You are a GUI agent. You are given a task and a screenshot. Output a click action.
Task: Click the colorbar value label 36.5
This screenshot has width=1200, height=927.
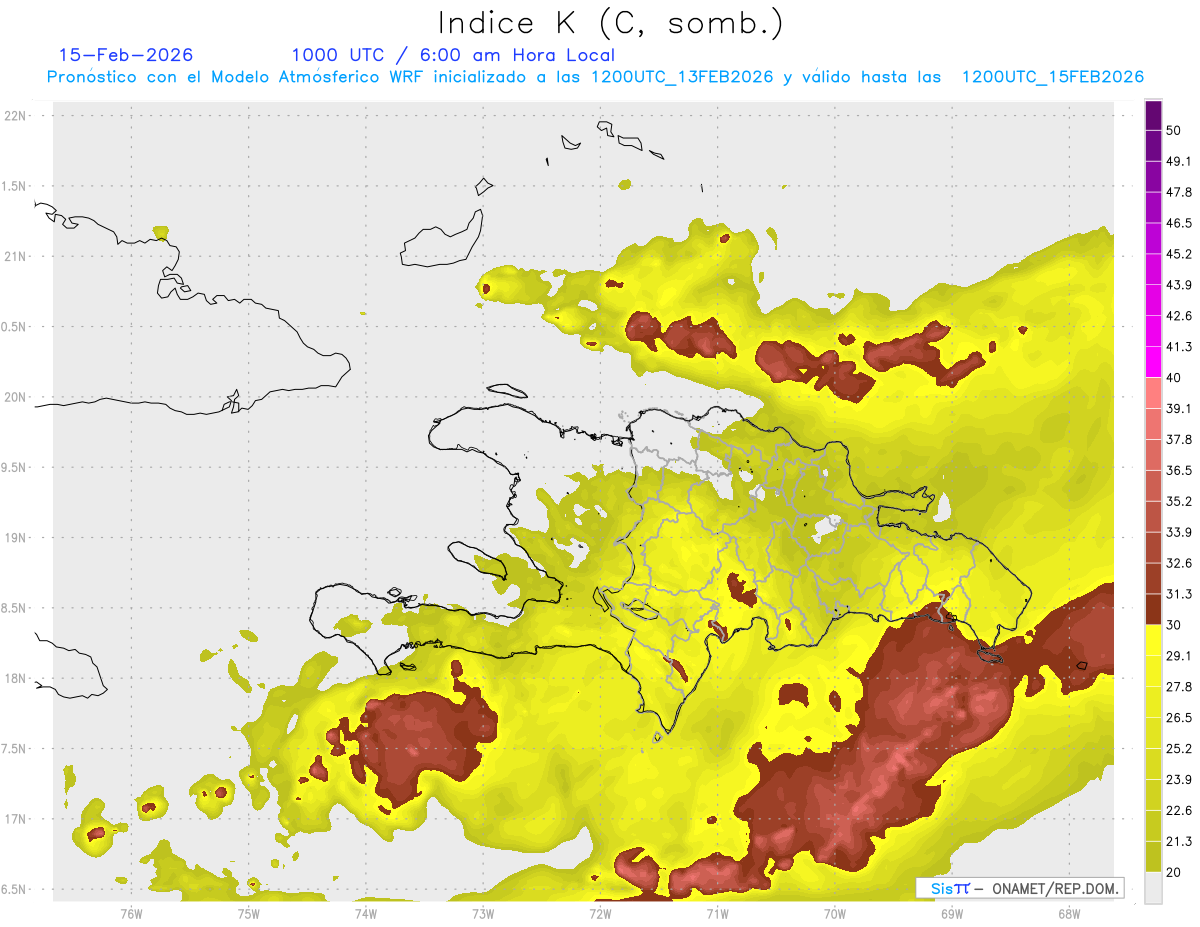(x=1178, y=470)
